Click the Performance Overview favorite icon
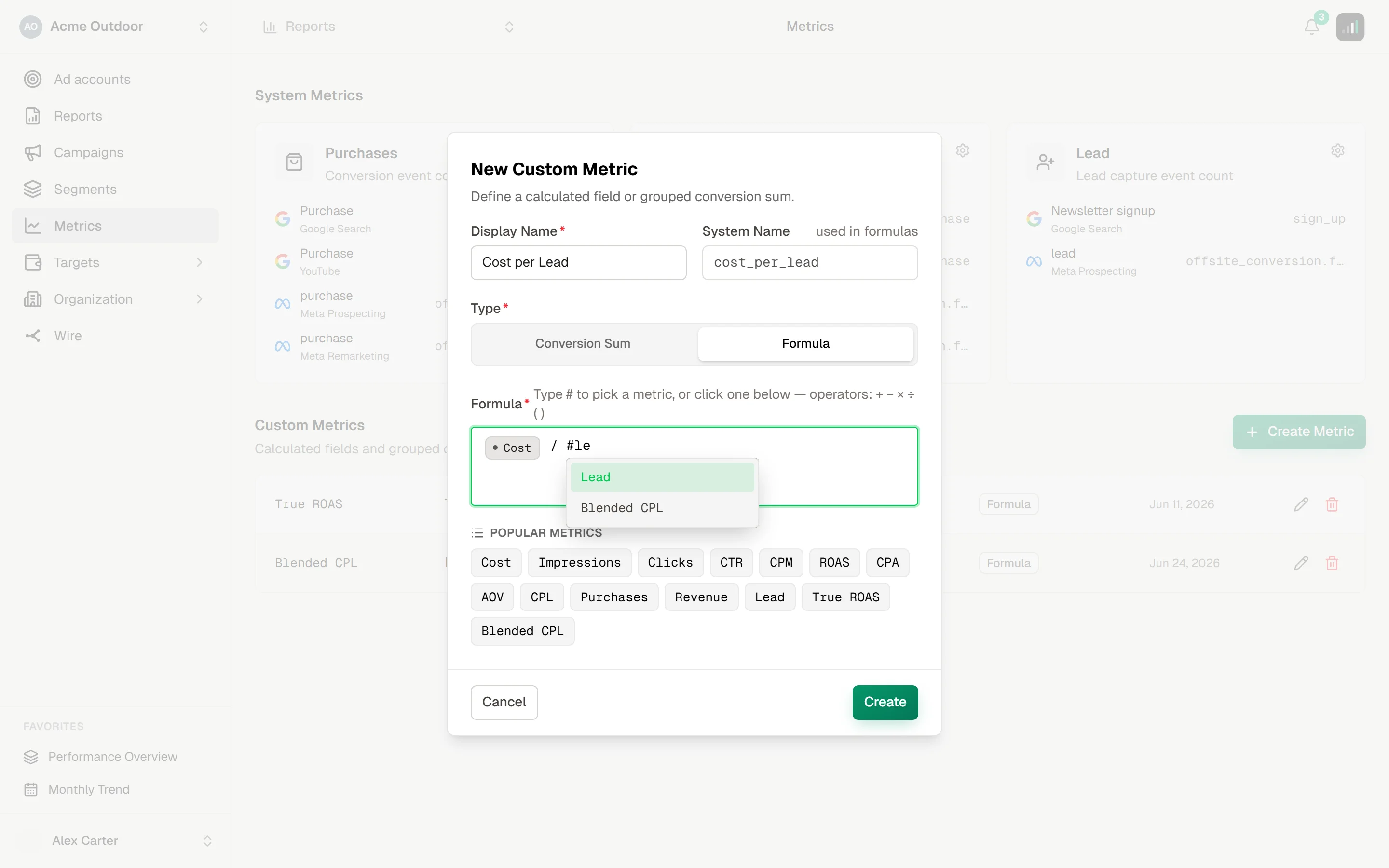Screen dimensions: 1389x868 click(x=31, y=757)
